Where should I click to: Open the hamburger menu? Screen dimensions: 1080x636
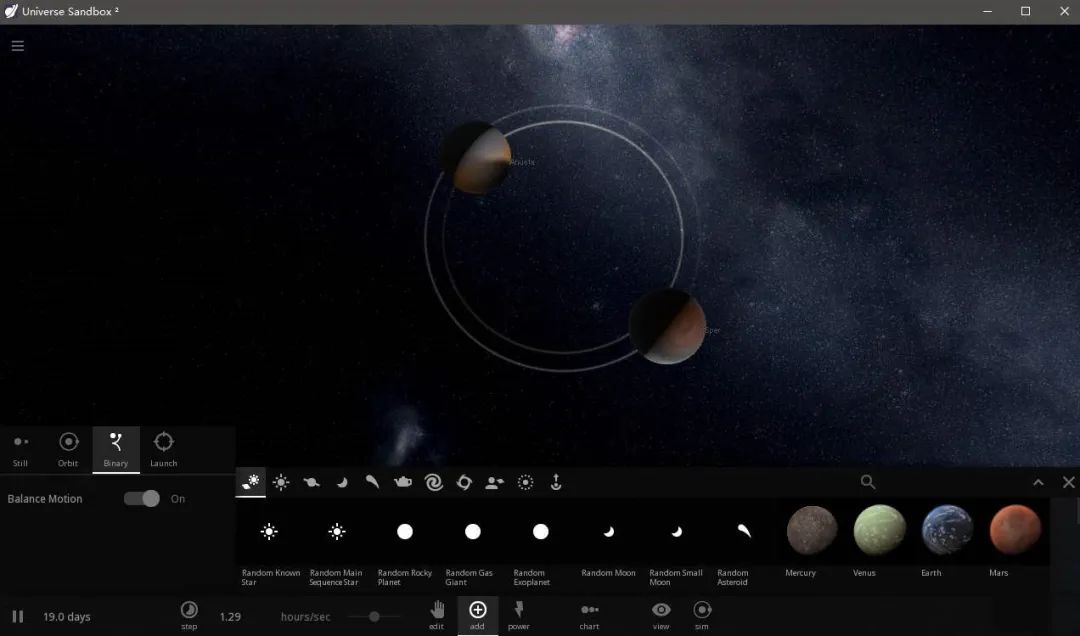pyautogui.click(x=17, y=46)
